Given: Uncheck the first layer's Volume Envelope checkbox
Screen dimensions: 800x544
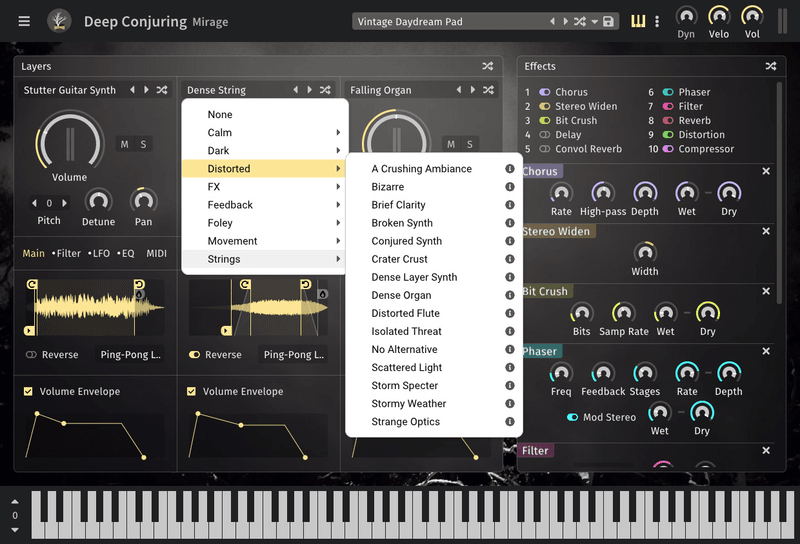Looking at the screenshot, I should click(x=28, y=392).
